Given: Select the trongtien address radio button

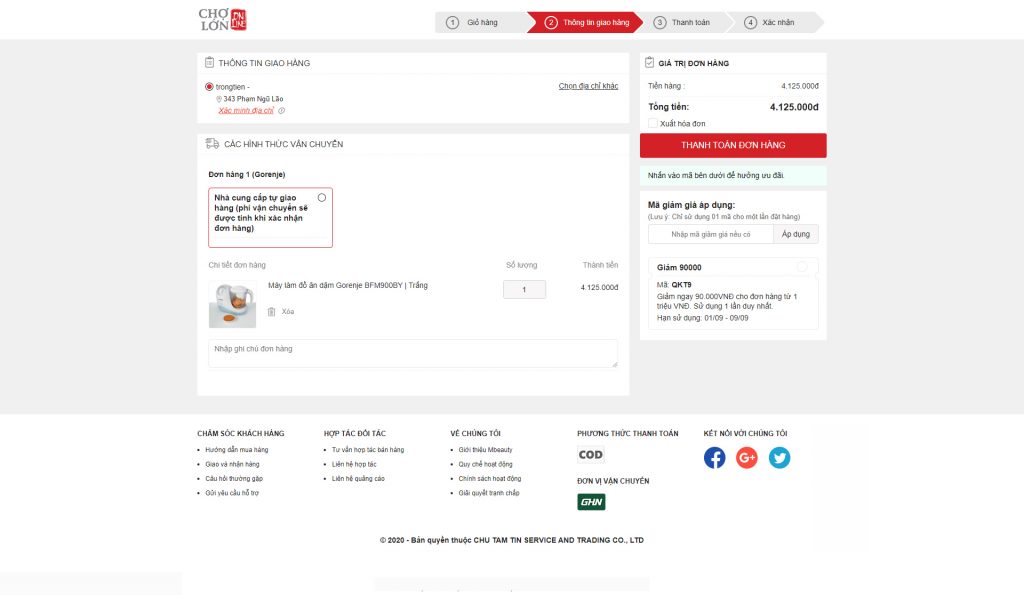Looking at the screenshot, I should click(x=209, y=87).
